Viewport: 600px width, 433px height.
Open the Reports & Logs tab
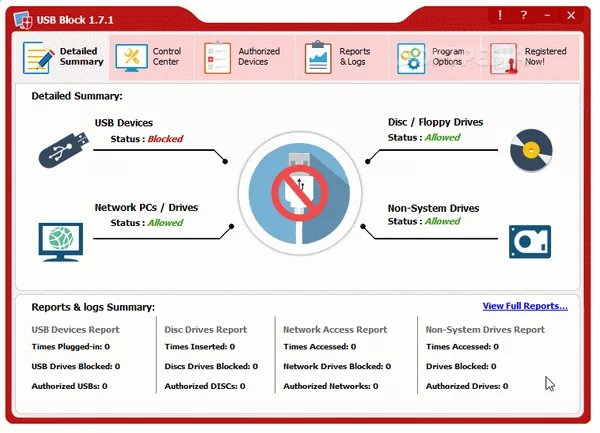[x=342, y=57]
